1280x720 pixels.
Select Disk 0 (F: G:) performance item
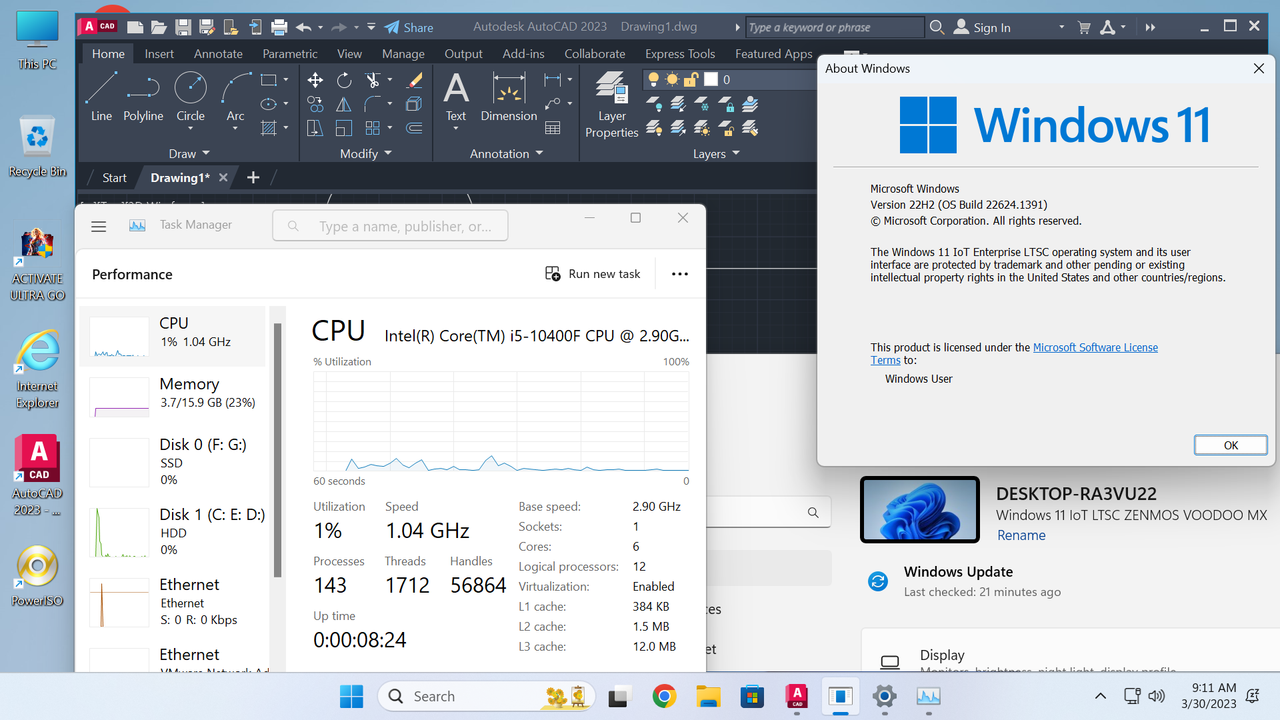pos(175,462)
